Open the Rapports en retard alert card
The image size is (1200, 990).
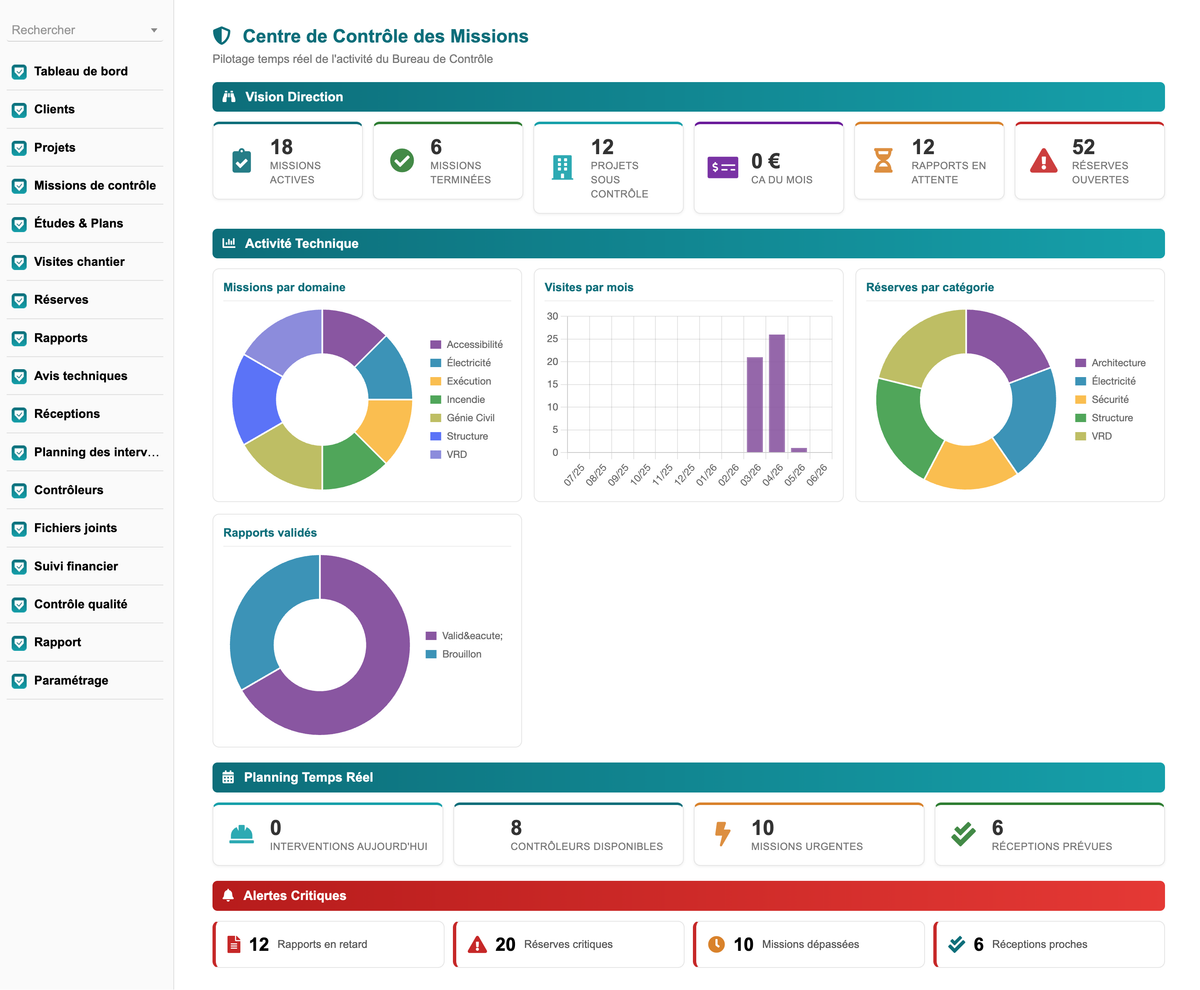(x=328, y=944)
